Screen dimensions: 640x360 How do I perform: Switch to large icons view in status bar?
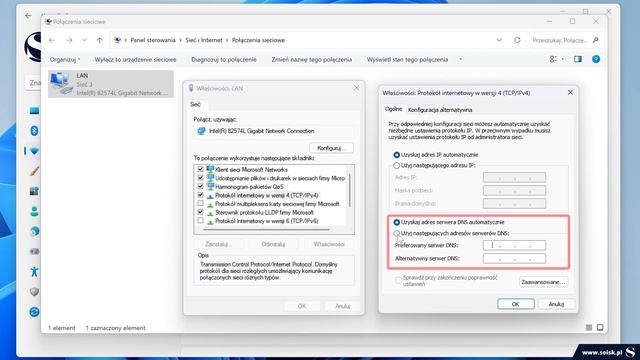pyautogui.click(x=600, y=327)
